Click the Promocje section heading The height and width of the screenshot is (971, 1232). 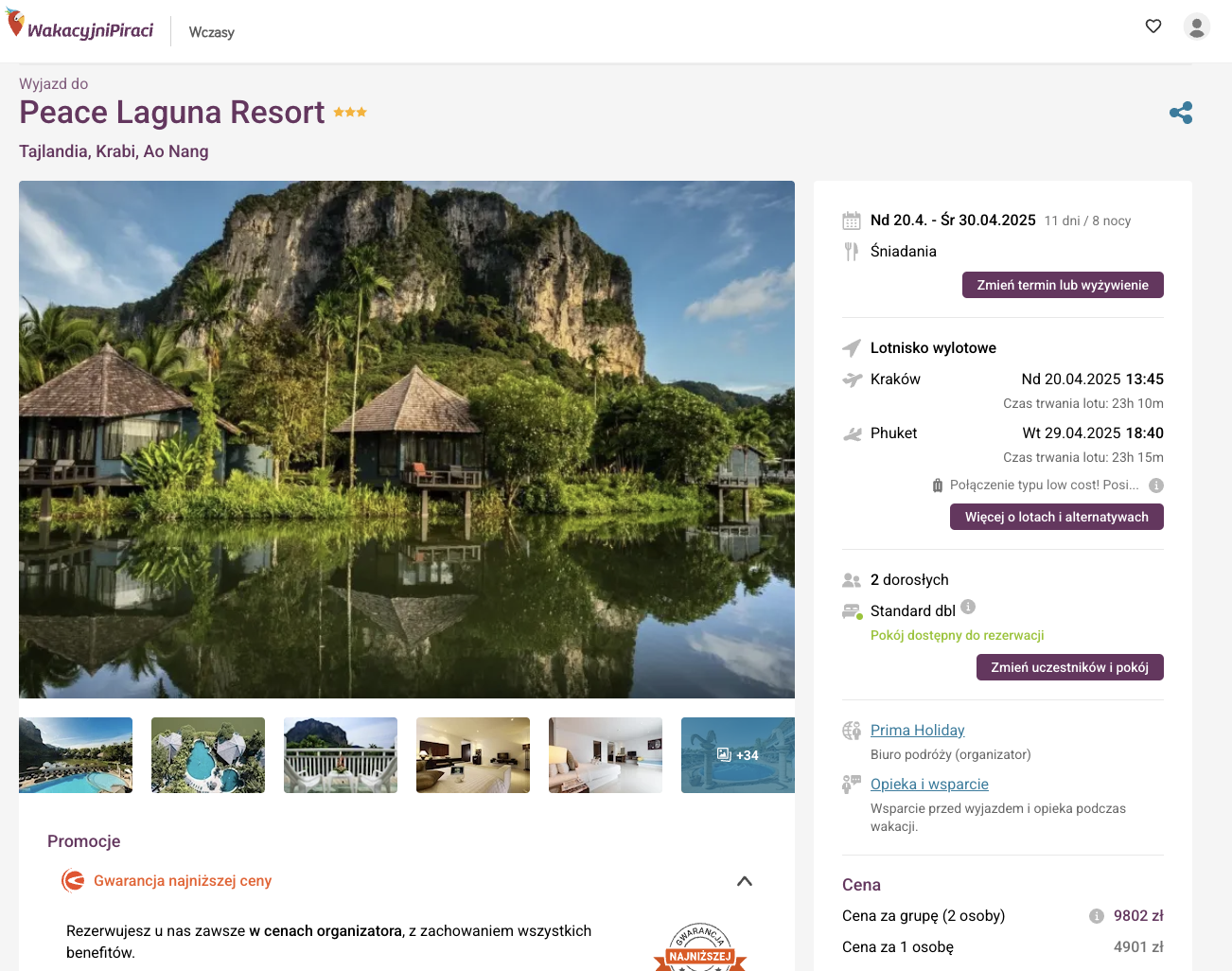84,841
